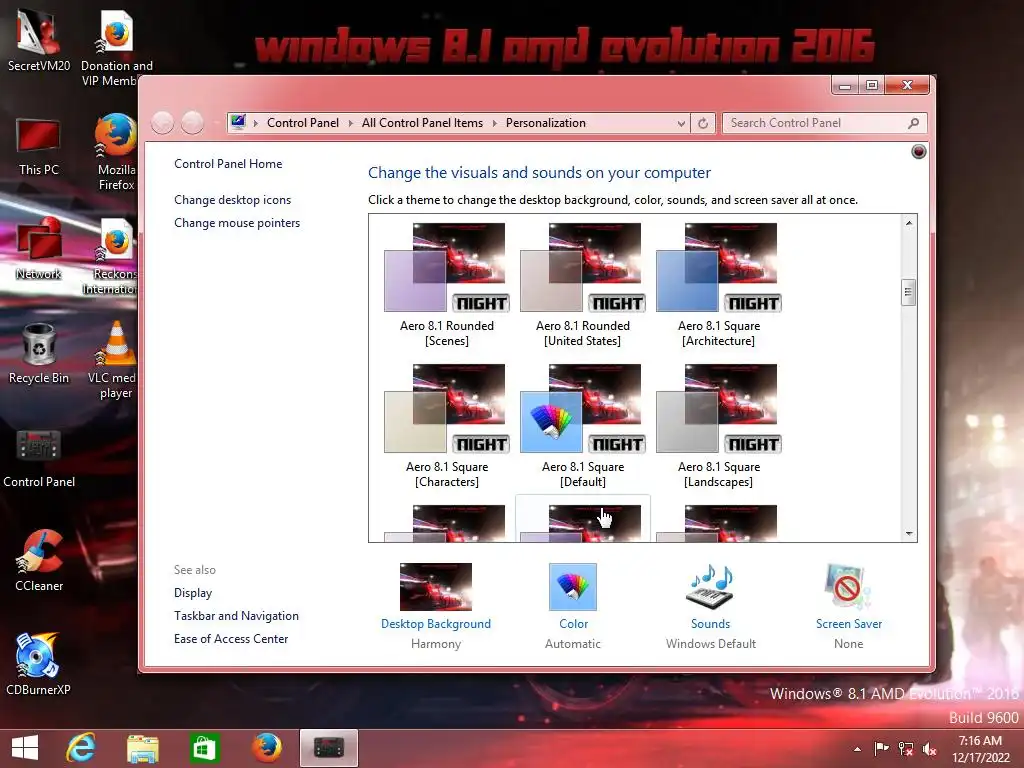Refresh the Personalization page
Image resolution: width=1024 pixels, height=768 pixels.
click(703, 123)
